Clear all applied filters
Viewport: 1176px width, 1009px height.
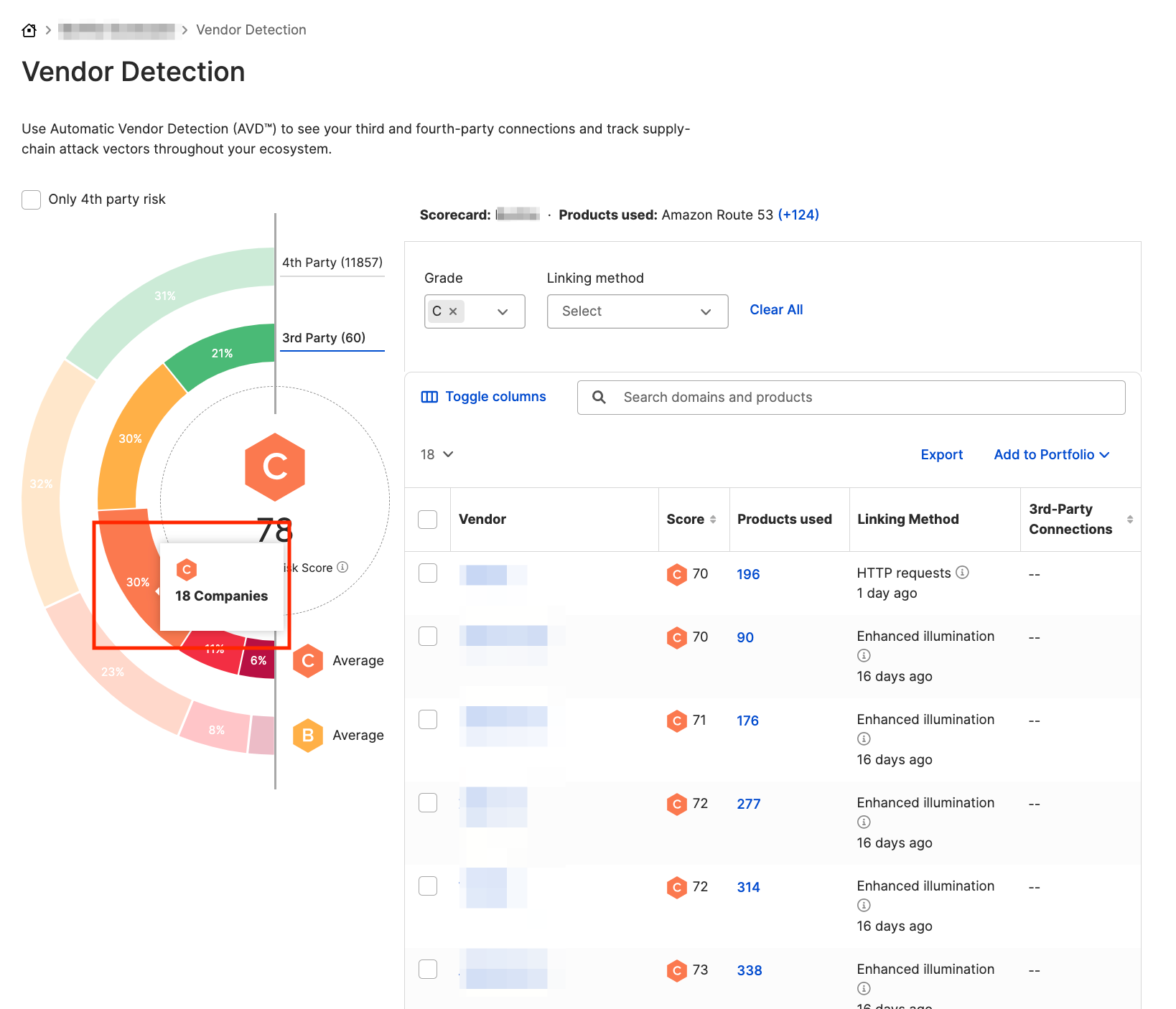tap(776, 310)
